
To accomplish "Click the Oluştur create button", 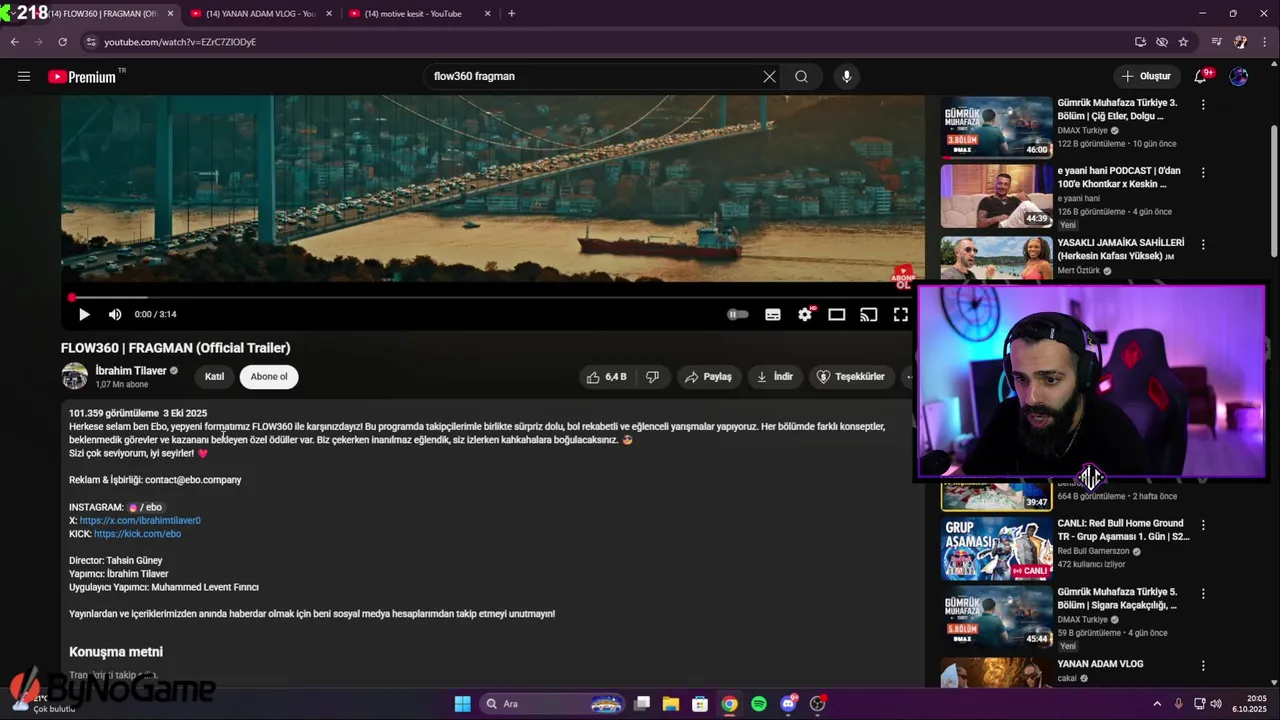I will coord(1146,76).
